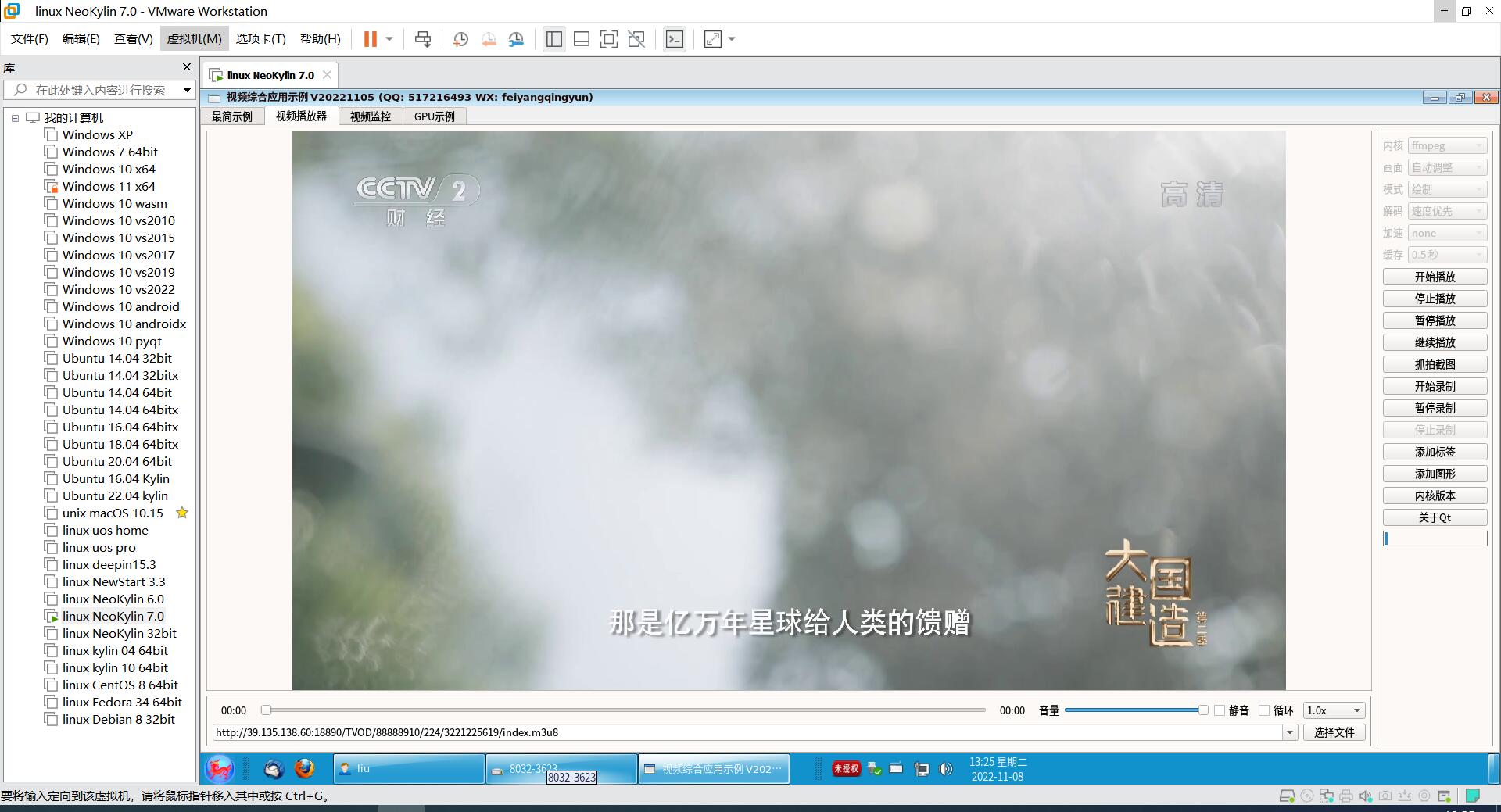Click the 开始录制 button
Image resolution: width=1501 pixels, height=812 pixels.
click(x=1435, y=386)
